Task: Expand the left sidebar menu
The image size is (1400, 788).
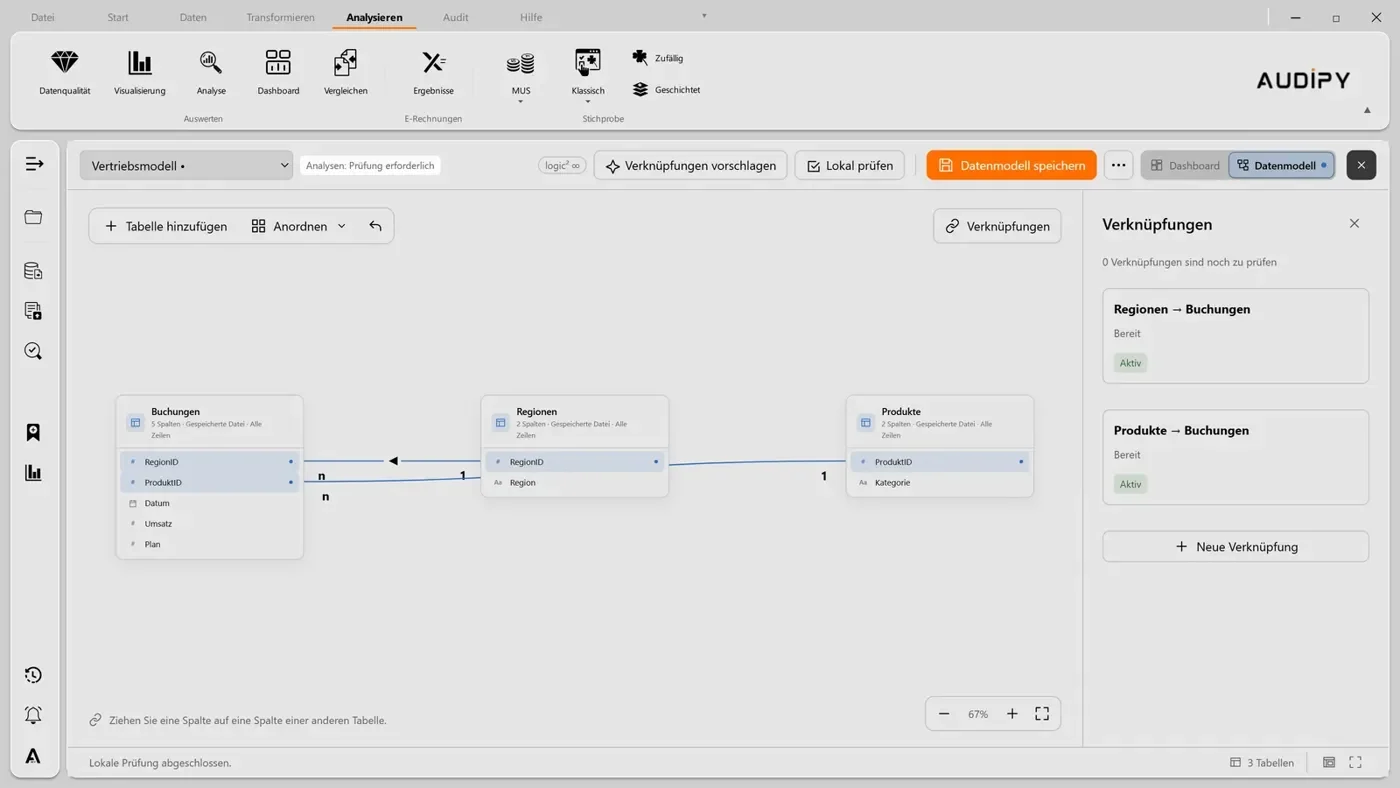Action: click(34, 163)
